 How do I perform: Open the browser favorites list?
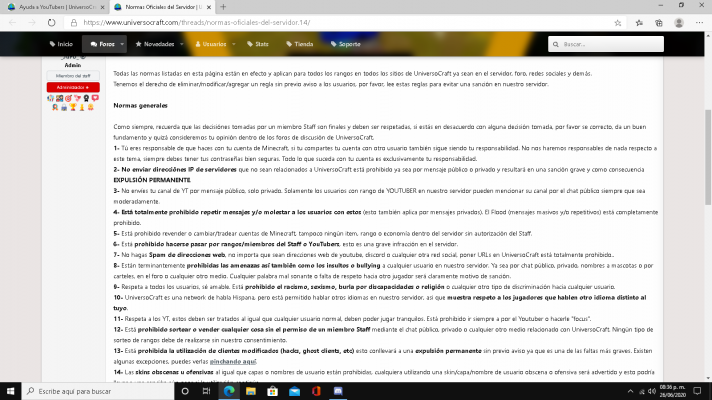click(639, 23)
